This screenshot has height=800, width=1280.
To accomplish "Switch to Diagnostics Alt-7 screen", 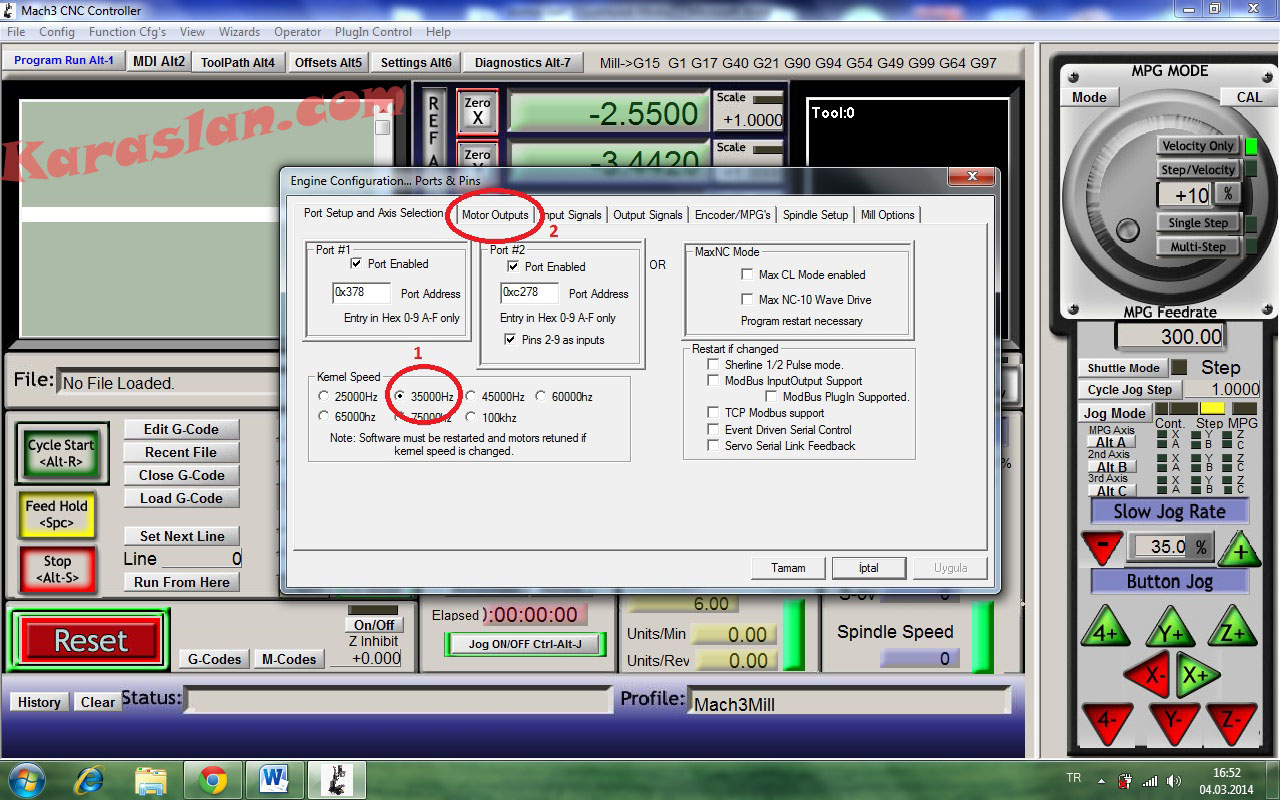I will click(523, 62).
